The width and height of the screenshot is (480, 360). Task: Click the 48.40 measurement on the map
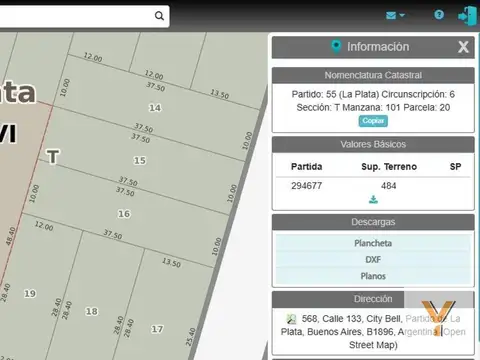tap(10, 236)
